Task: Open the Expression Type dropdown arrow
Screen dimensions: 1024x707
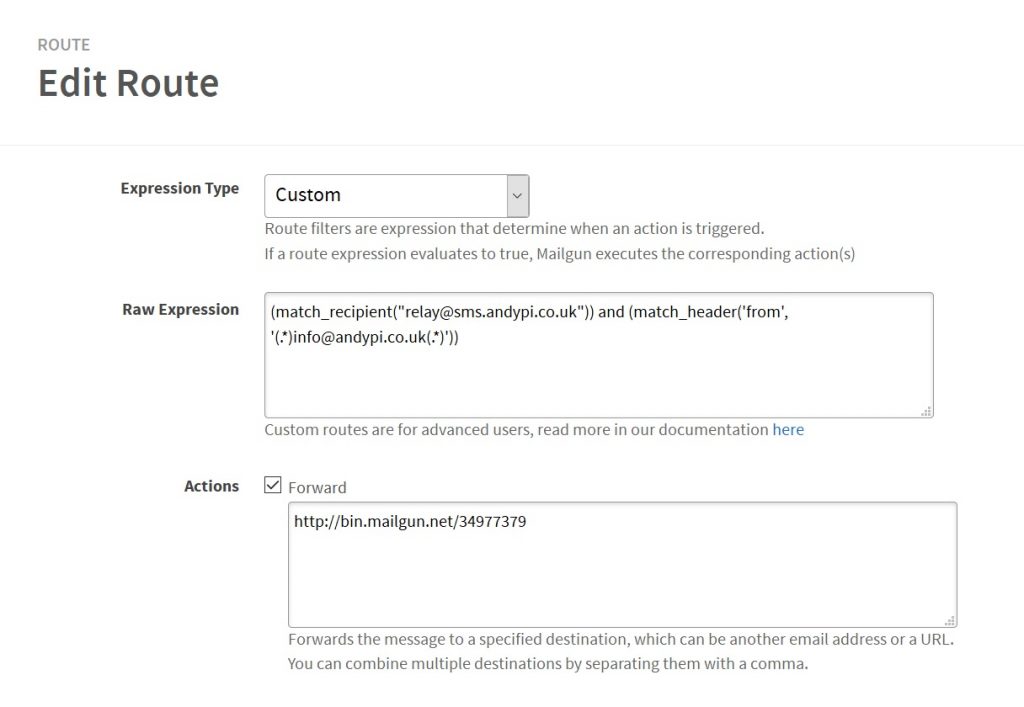Action: tap(518, 196)
